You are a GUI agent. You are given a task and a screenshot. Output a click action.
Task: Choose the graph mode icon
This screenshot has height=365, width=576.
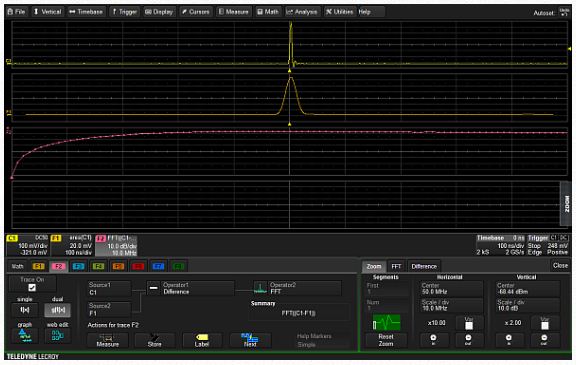(x=25, y=336)
